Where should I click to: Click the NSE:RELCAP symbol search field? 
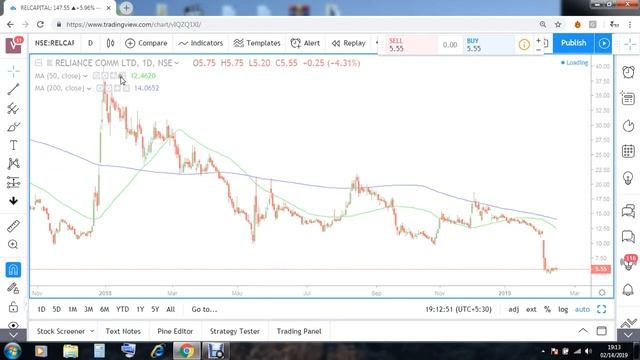[x=54, y=43]
